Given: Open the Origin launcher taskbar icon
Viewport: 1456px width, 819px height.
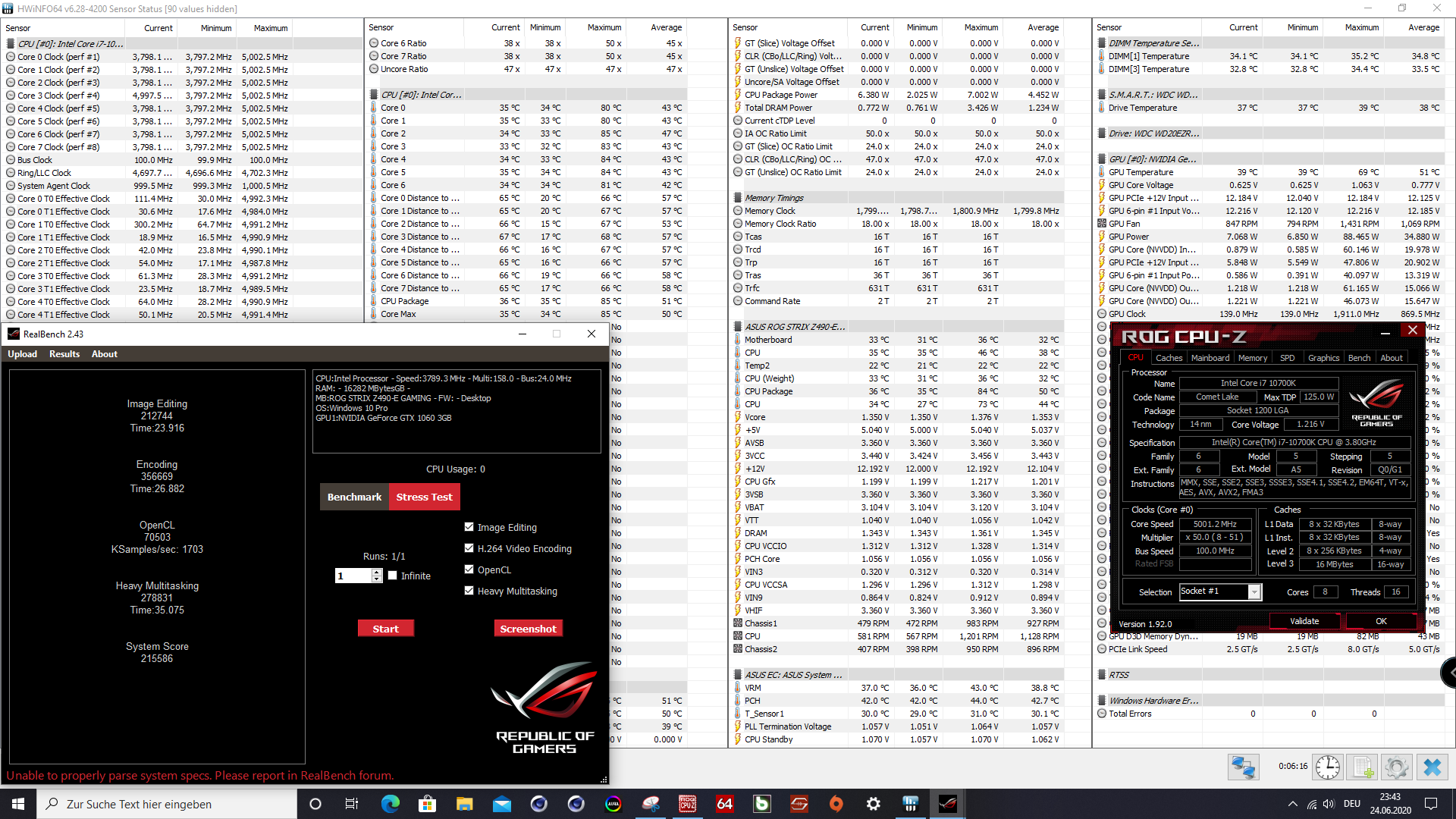Looking at the screenshot, I should [x=836, y=804].
